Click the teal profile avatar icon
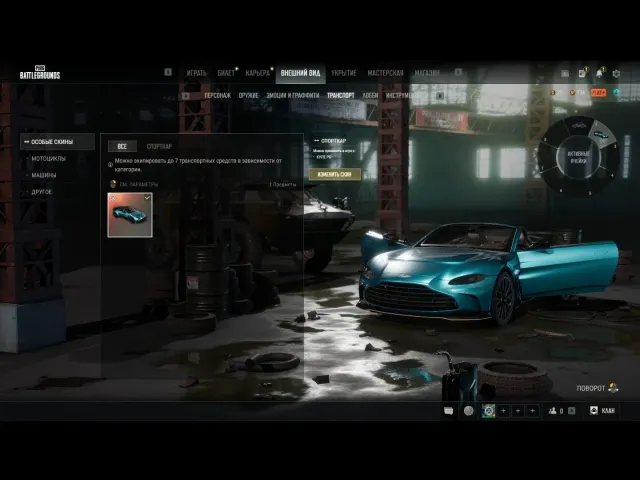Image resolution: width=640 pixels, height=480 pixels. [x=617, y=93]
